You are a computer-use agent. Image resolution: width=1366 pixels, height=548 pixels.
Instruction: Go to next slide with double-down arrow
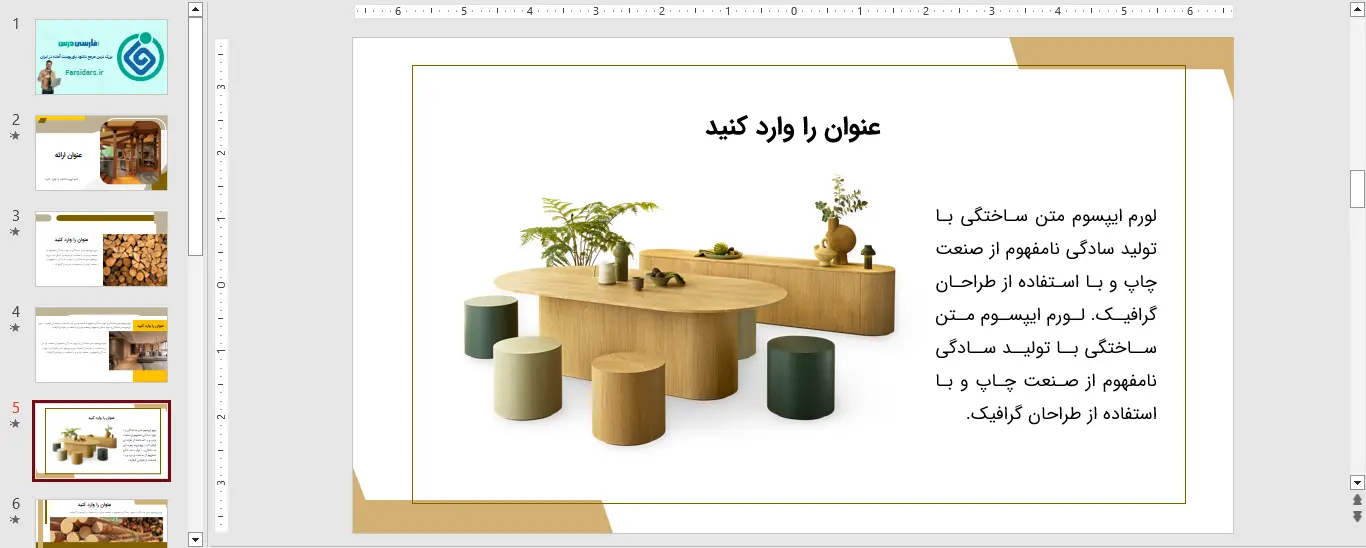pos(1357,516)
